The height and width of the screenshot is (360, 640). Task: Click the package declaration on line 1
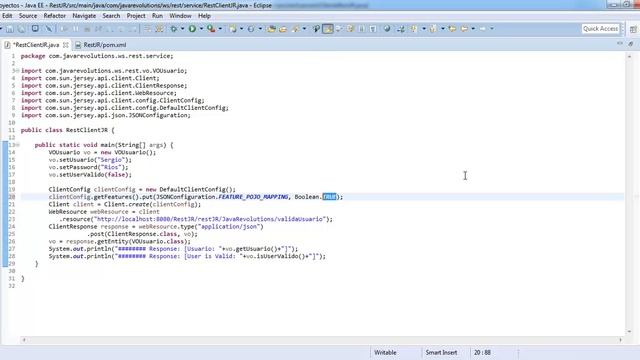97,56
